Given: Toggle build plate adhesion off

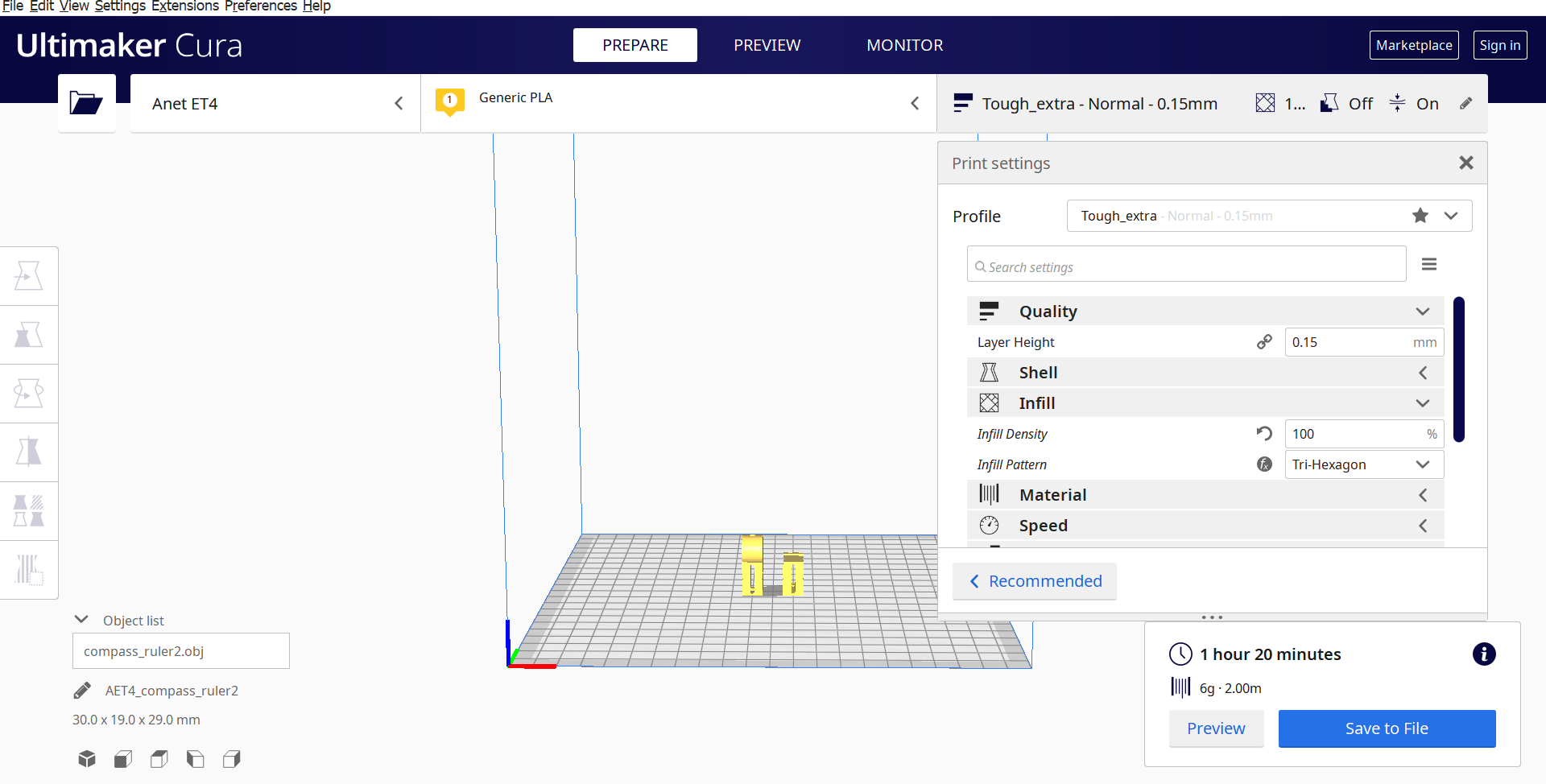Looking at the screenshot, I should point(1416,103).
